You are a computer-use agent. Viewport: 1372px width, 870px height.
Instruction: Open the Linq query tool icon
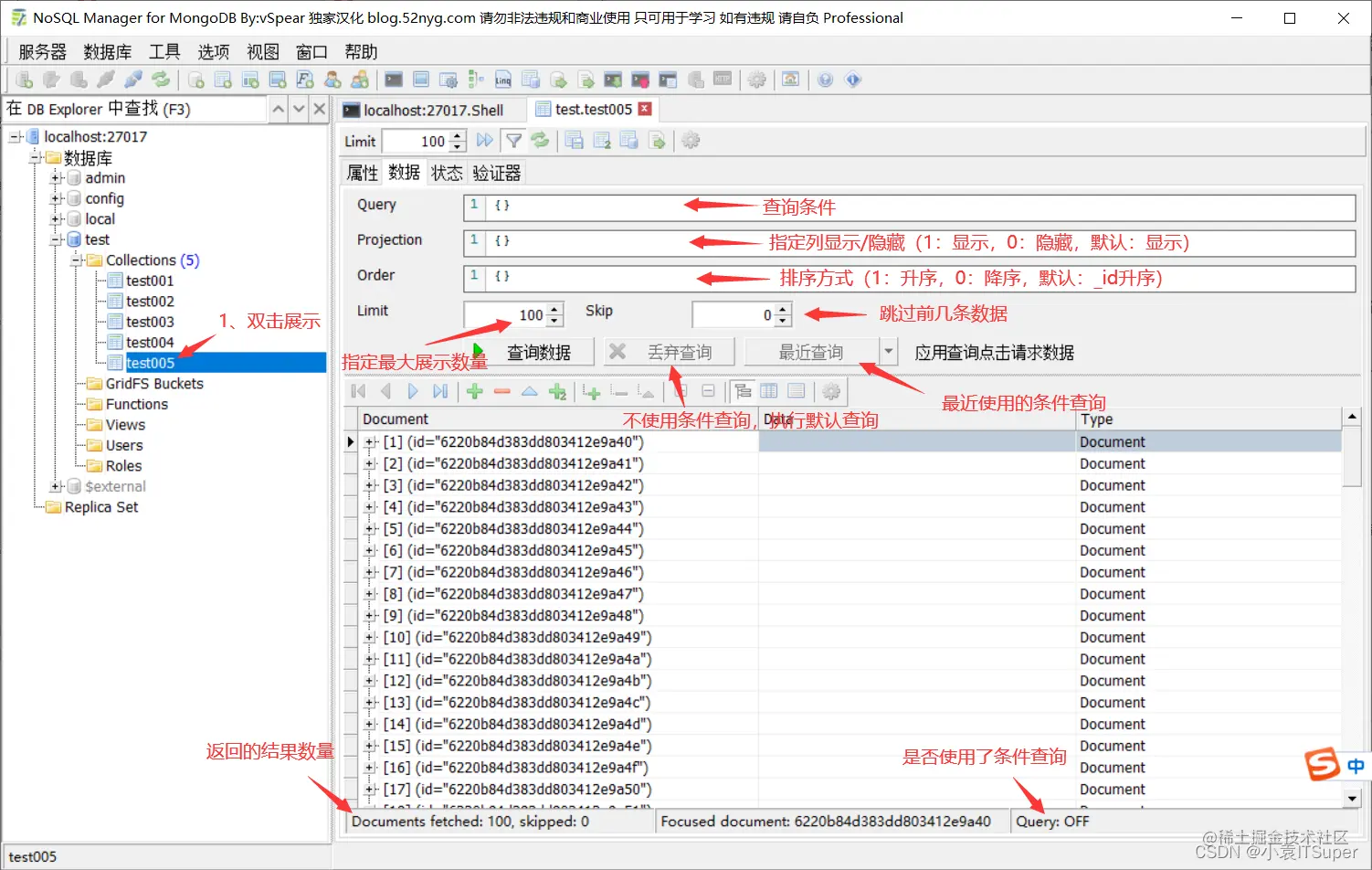coord(503,80)
